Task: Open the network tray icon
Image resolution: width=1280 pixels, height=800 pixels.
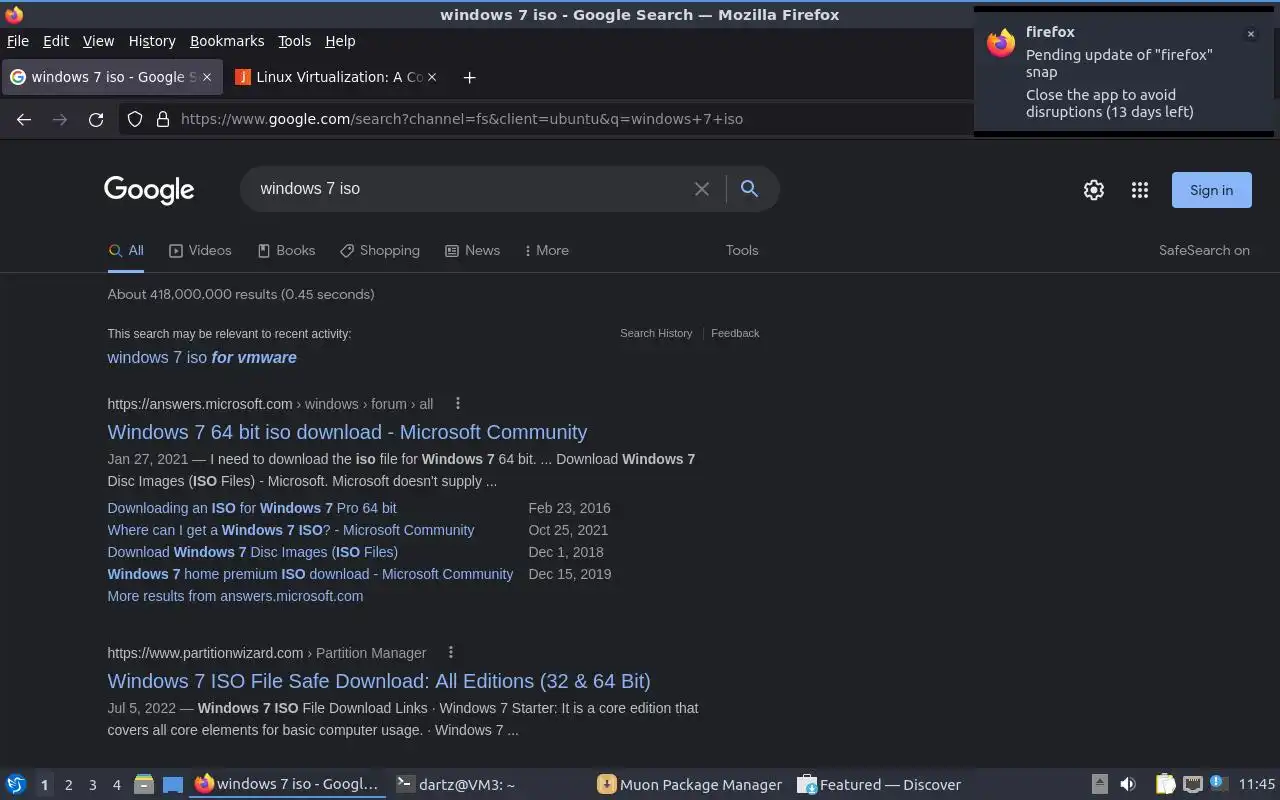Action: 1192,784
